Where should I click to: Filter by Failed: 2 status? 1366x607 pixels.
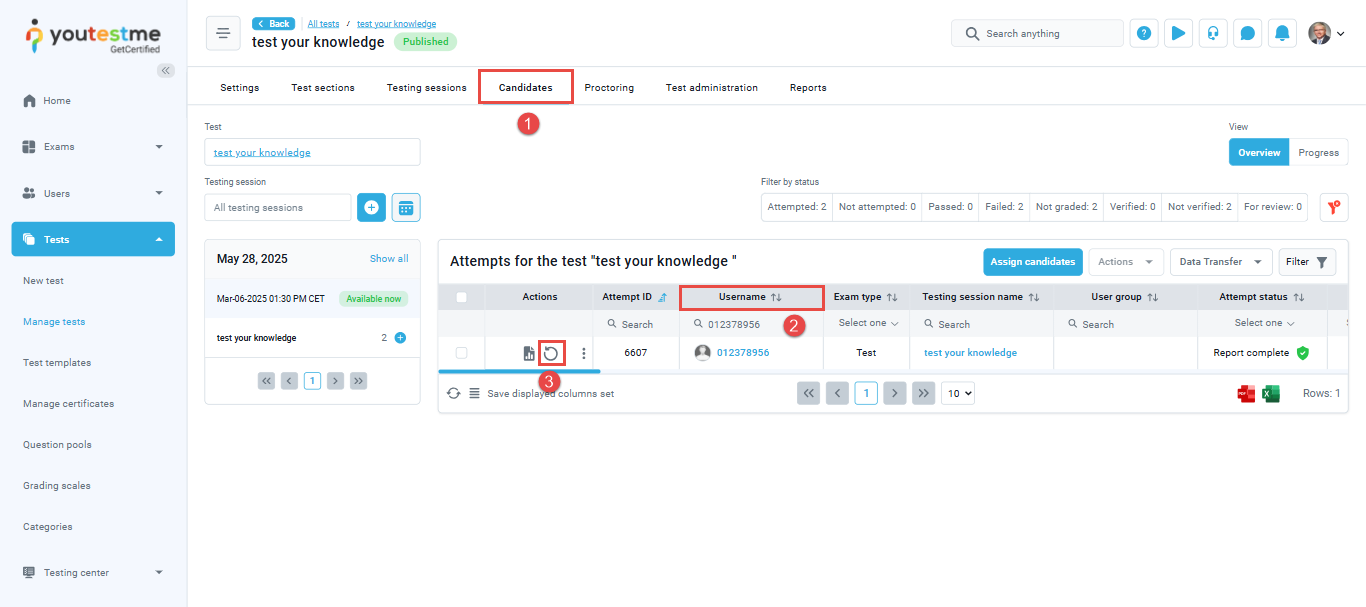pyautogui.click(x=1004, y=207)
